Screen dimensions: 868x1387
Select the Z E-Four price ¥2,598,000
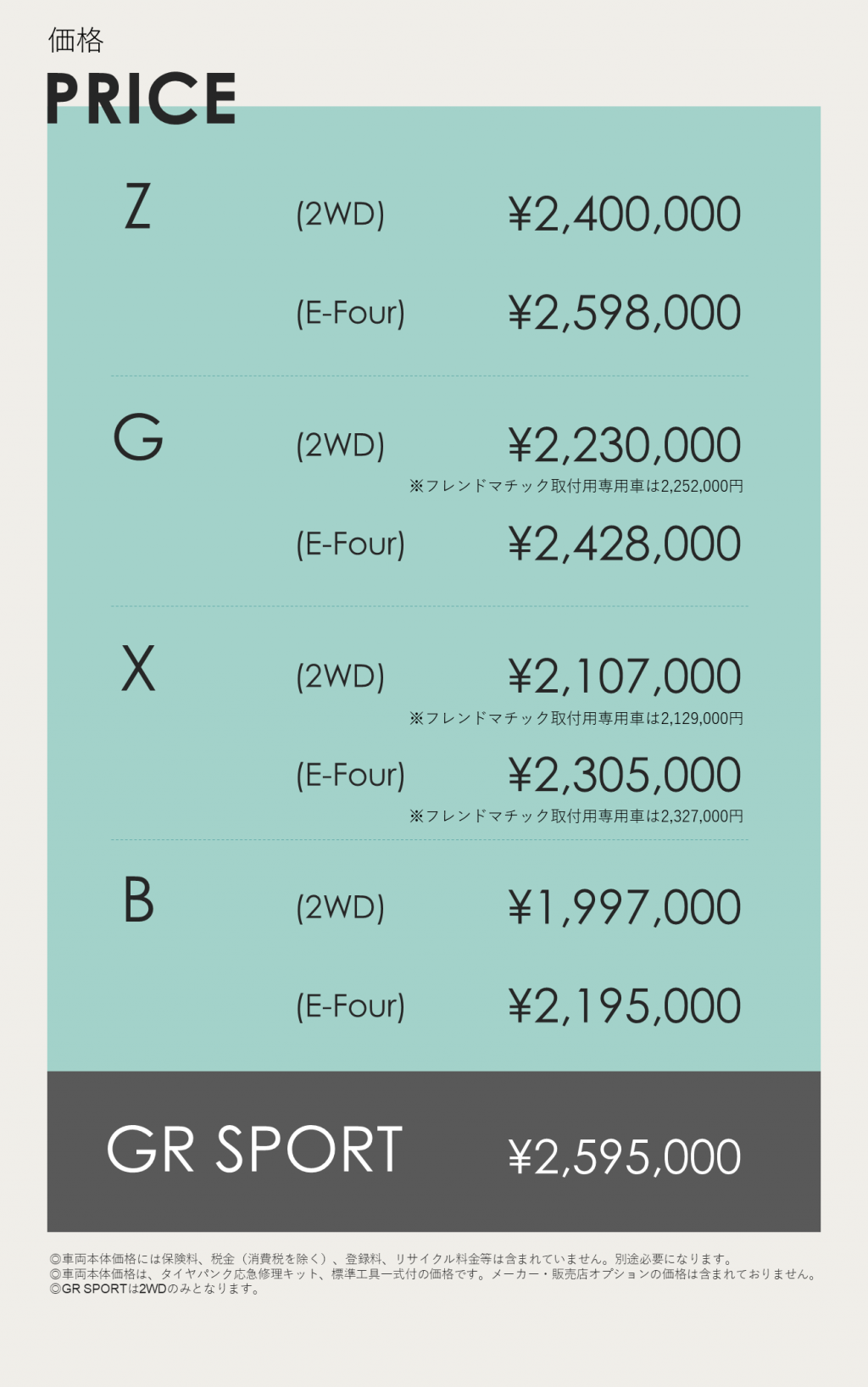tap(625, 313)
